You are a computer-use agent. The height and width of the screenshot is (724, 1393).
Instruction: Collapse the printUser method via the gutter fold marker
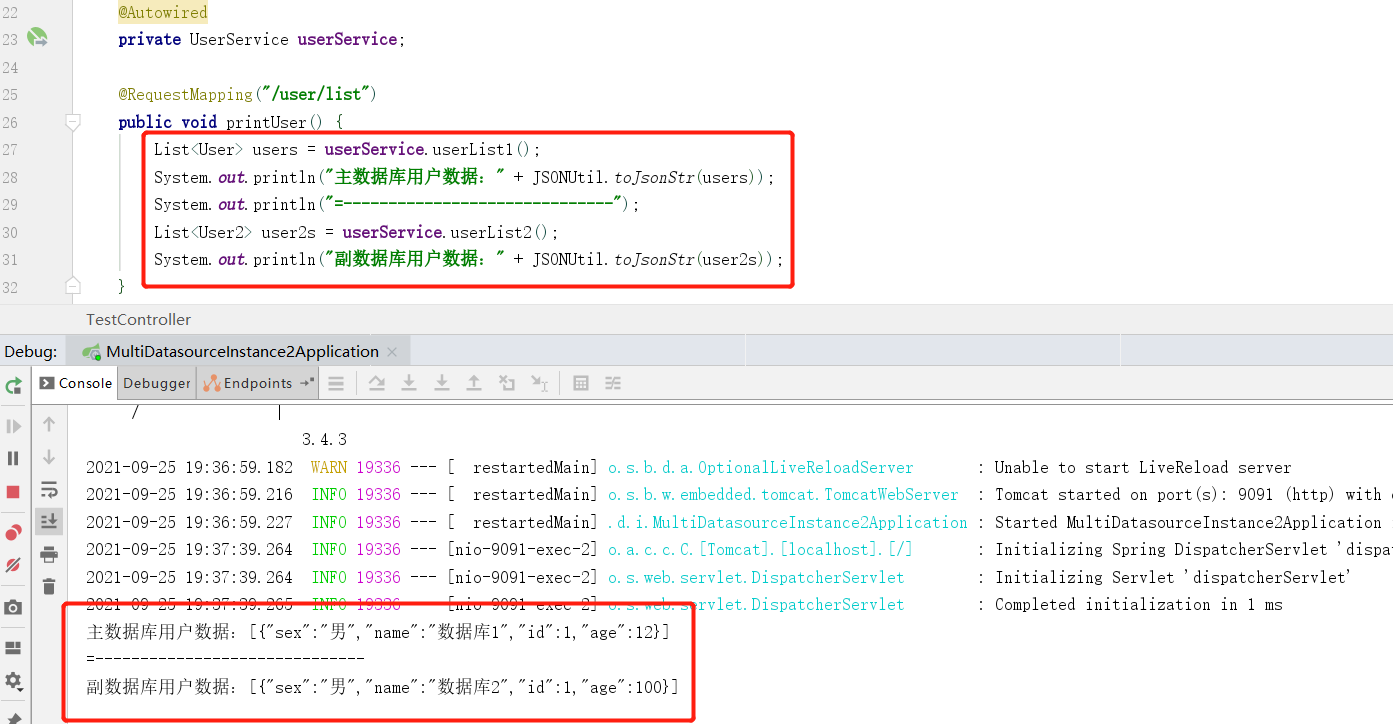click(x=72, y=122)
